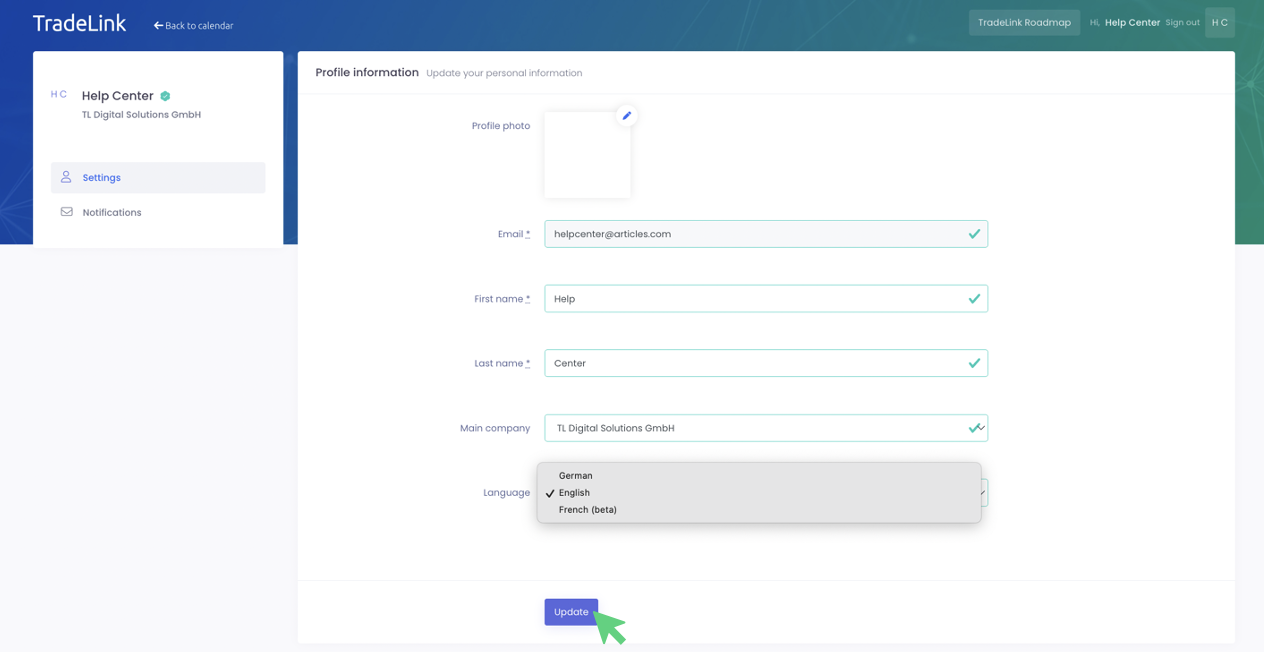This screenshot has width=1264, height=652.
Task: Click into the Email input field
Action: [x=755, y=234]
